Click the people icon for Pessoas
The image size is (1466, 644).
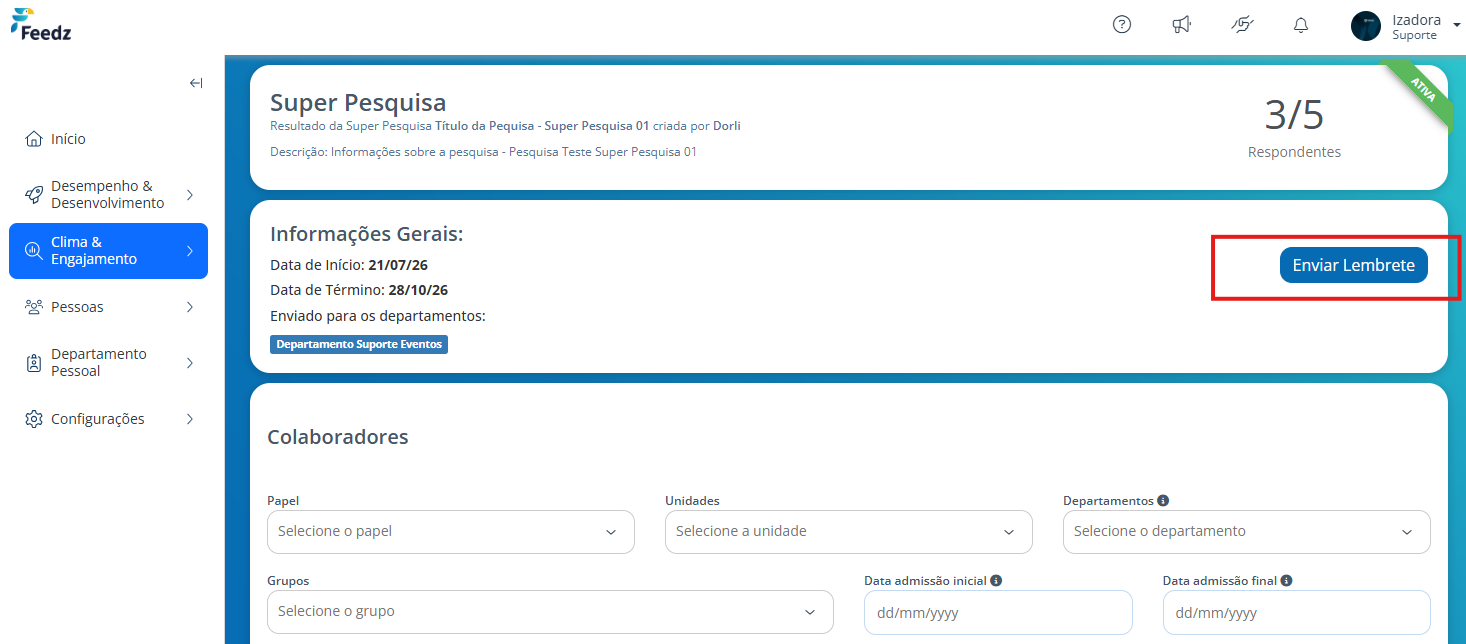click(x=34, y=307)
